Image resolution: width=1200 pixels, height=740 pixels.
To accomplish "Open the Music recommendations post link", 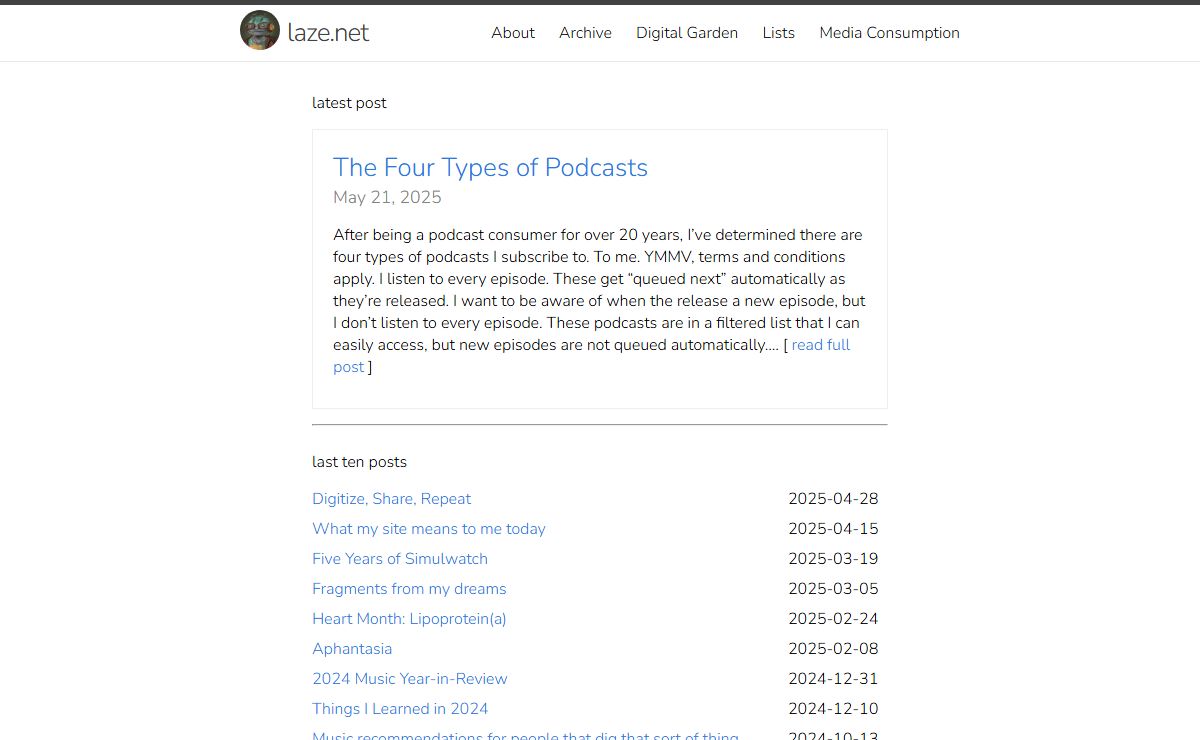I will pyautogui.click(x=525, y=735).
